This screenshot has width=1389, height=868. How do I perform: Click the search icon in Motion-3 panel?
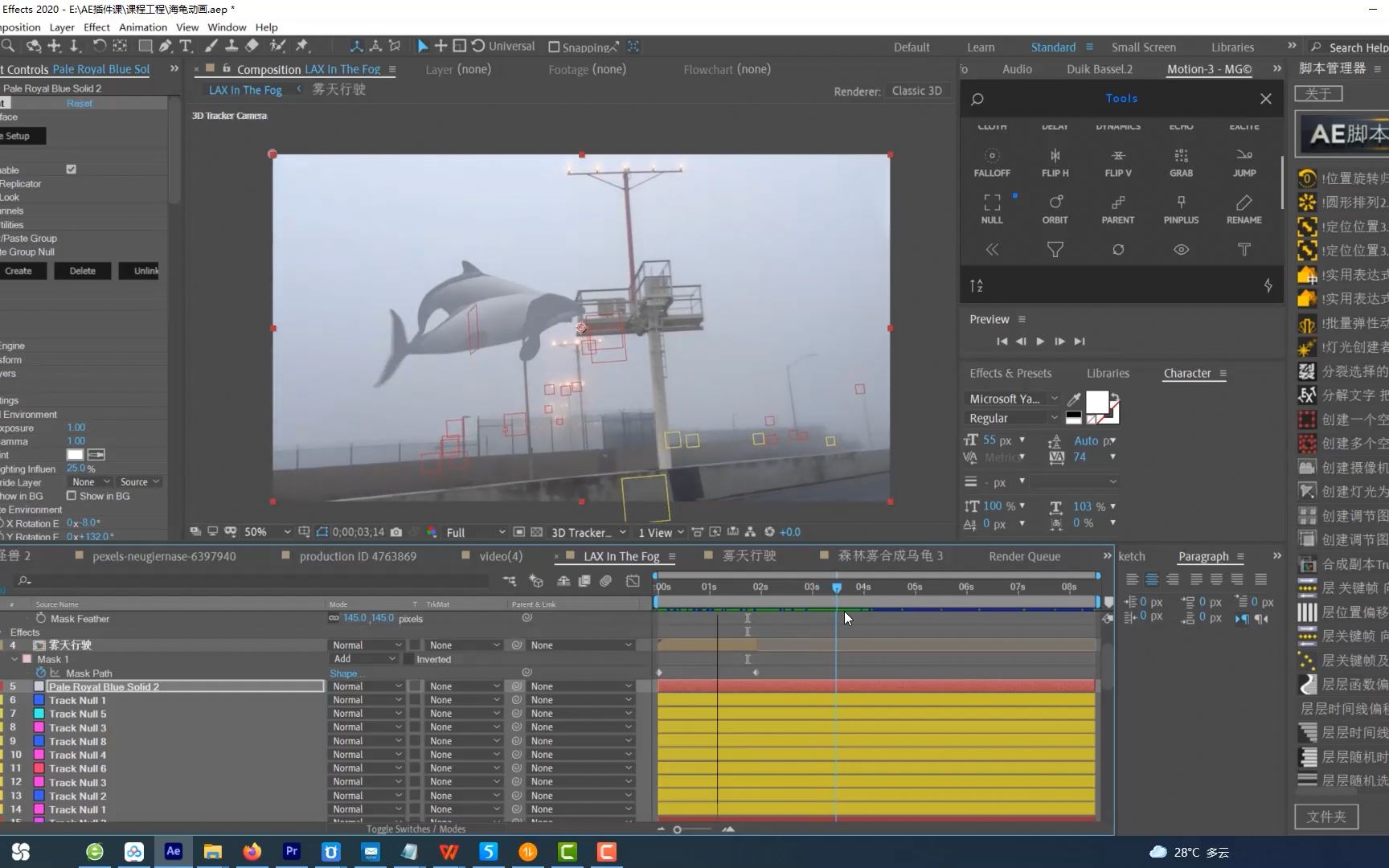977,99
